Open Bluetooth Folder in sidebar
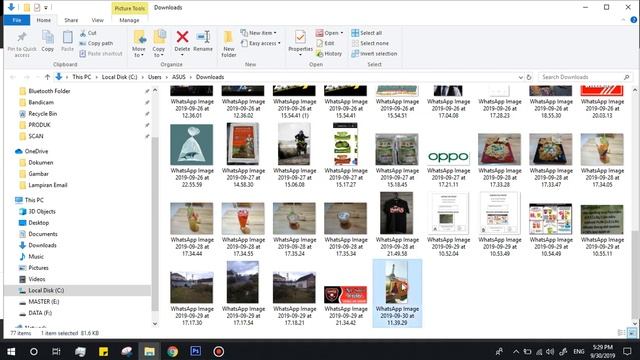The width and height of the screenshot is (640, 360). [x=49, y=91]
